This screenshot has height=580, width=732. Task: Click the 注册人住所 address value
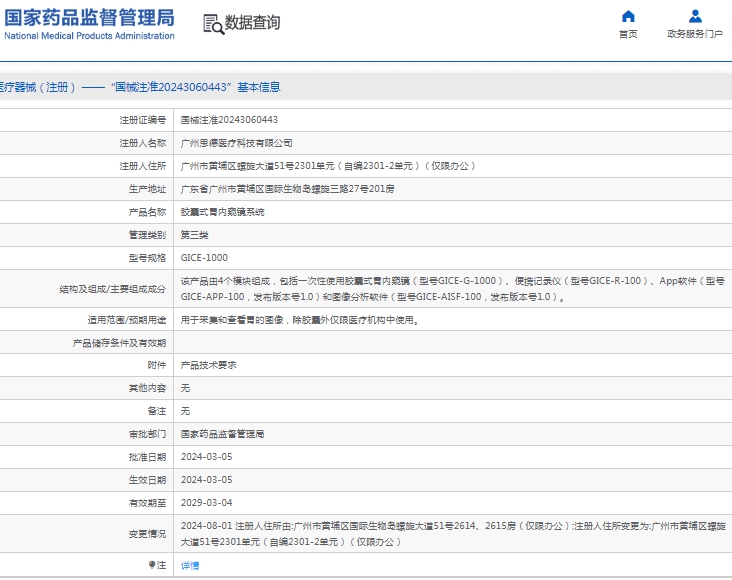pos(328,166)
